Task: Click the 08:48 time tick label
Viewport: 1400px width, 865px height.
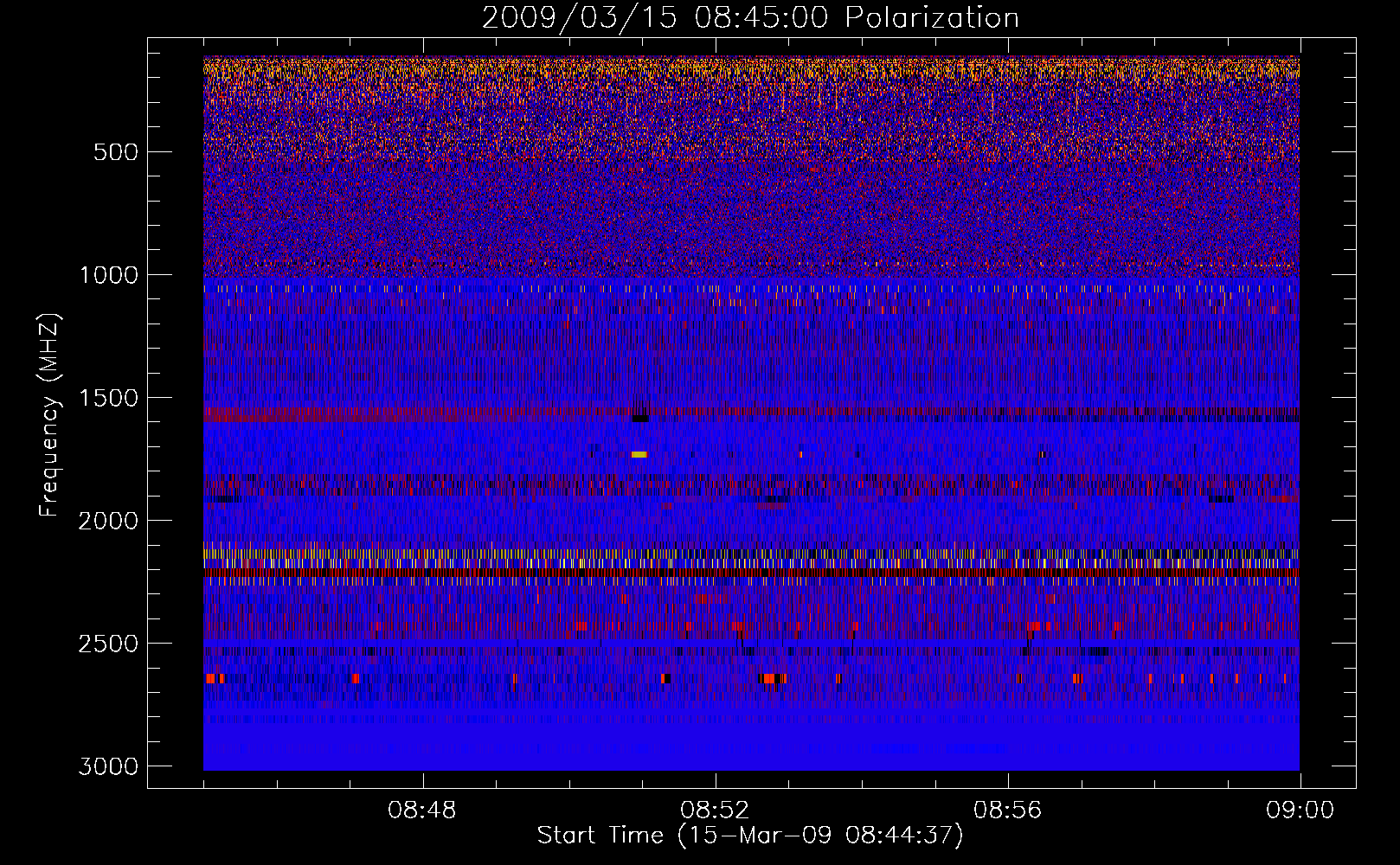Action: pyautogui.click(x=422, y=811)
